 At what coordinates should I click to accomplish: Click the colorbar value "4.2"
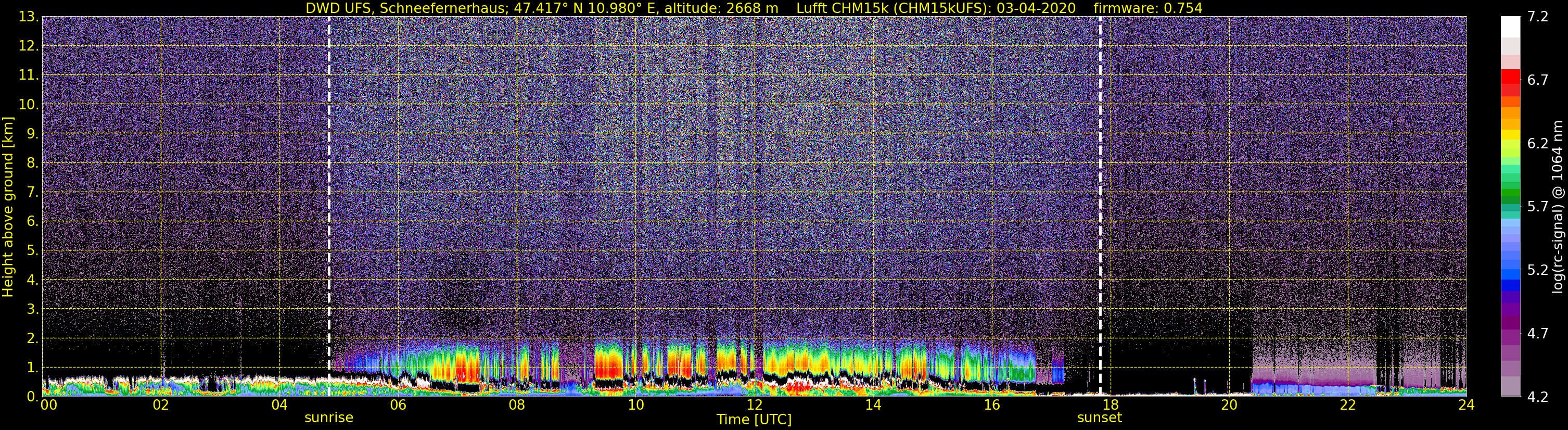(x=1538, y=397)
